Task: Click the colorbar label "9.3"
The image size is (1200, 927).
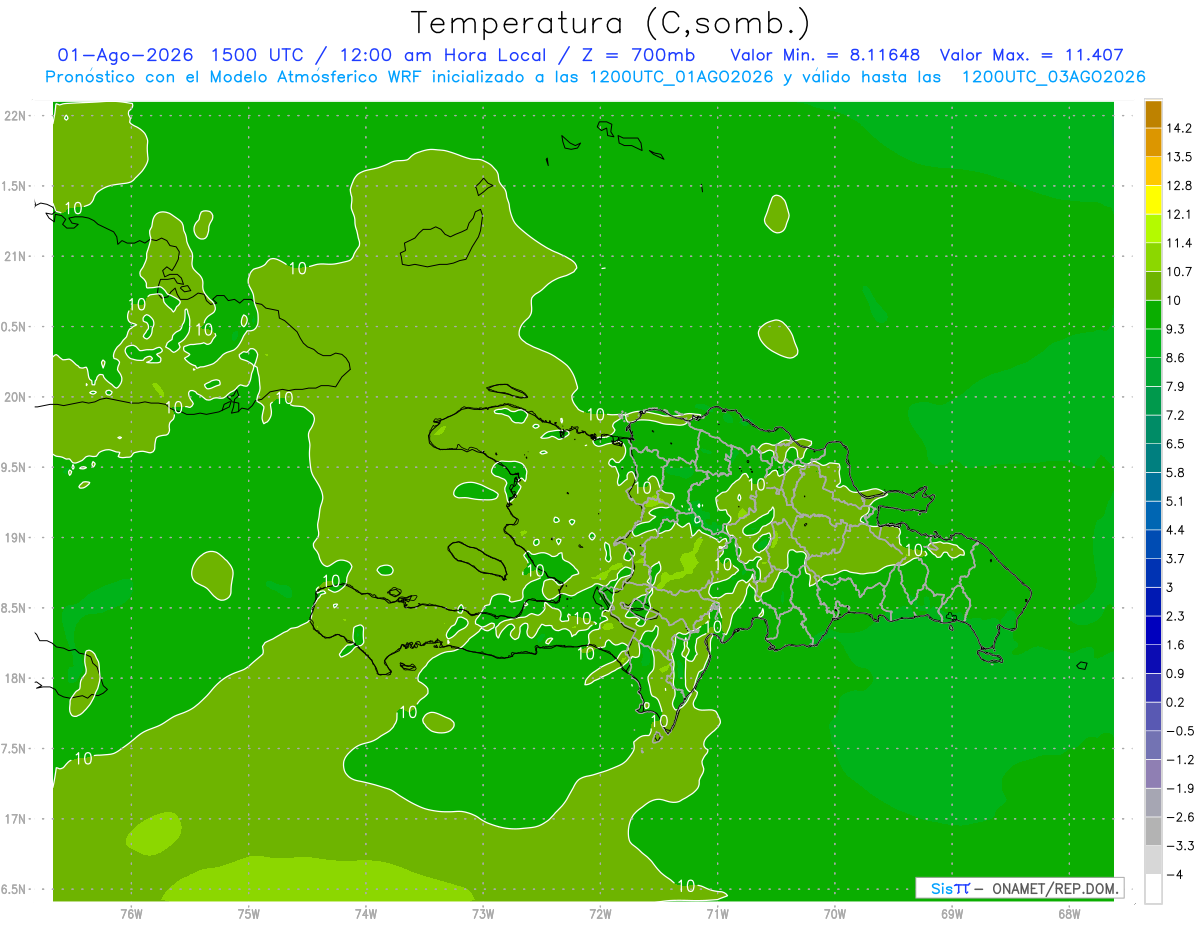Action: click(x=1176, y=329)
